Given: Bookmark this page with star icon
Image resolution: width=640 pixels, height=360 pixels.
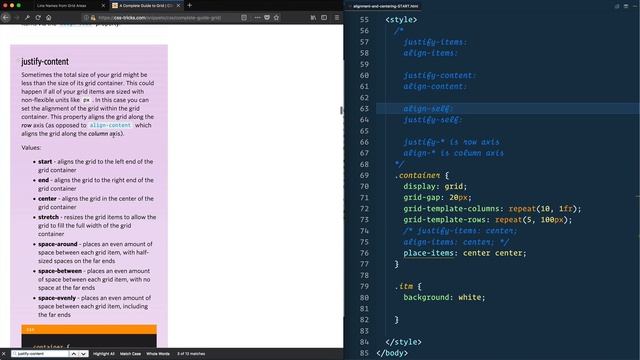Looking at the screenshot, I should coord(276,18).
